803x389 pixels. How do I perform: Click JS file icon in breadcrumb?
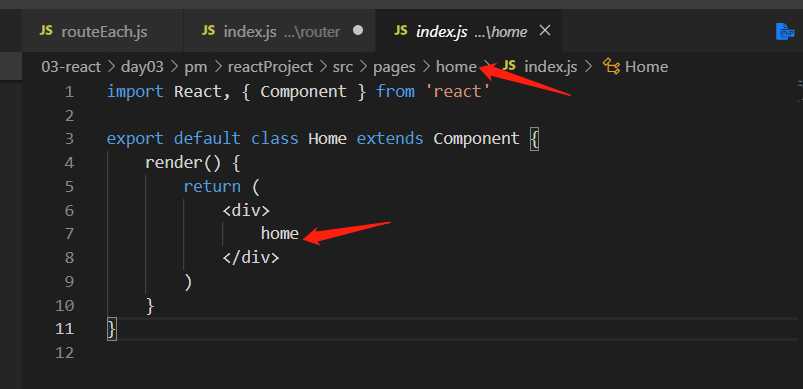tap(510, 67)
